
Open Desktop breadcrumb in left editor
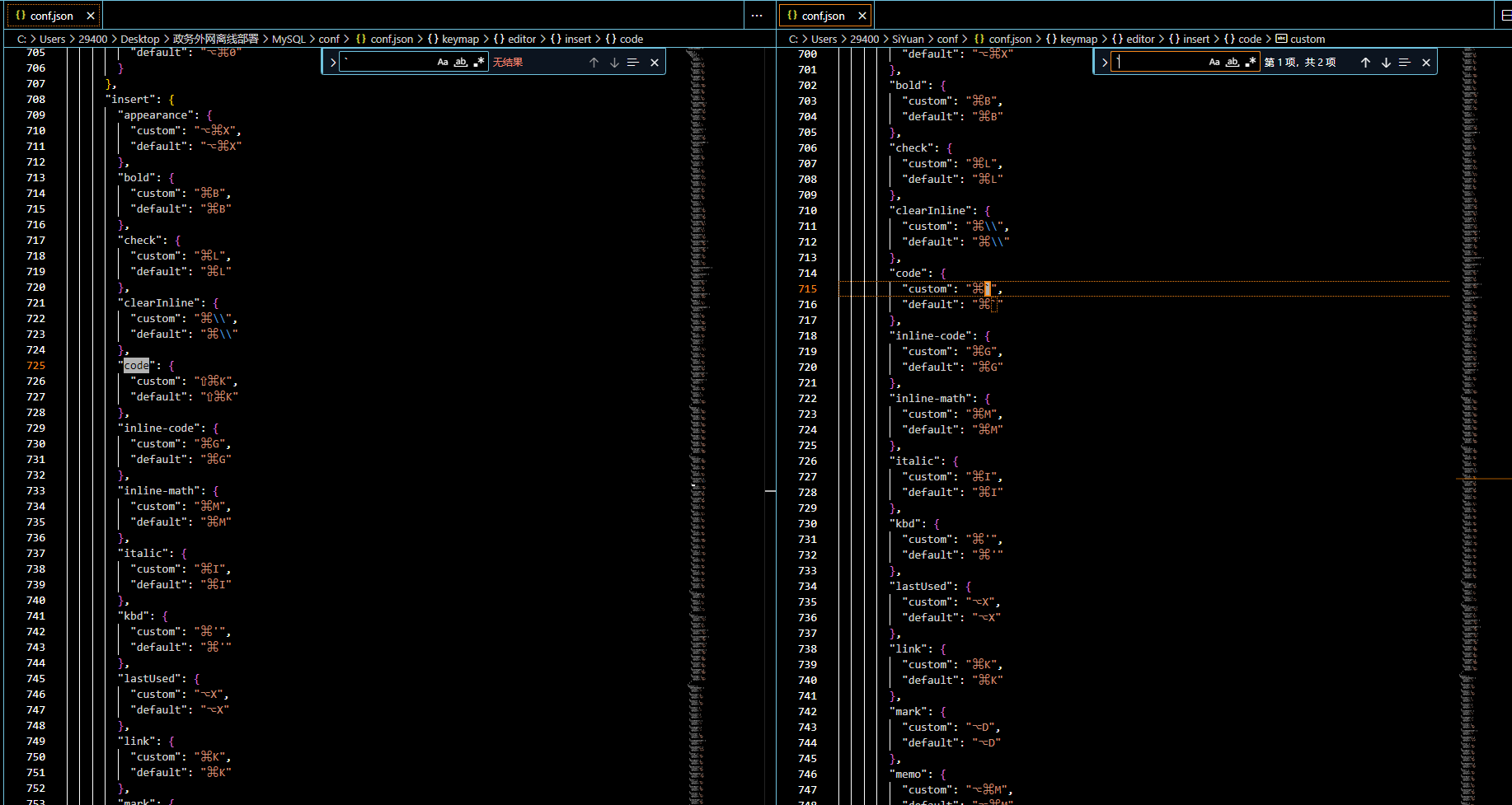pyautogui.click(x=140, y=39)
